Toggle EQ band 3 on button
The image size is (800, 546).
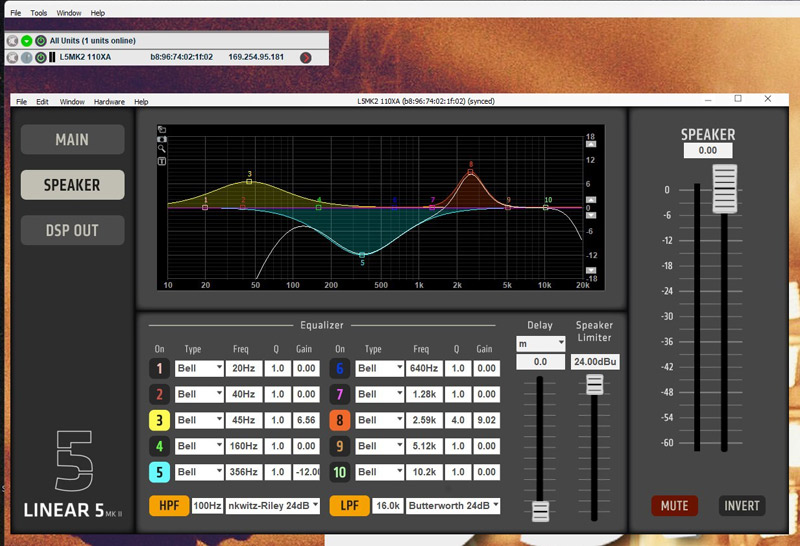click(x=160, y=420)
